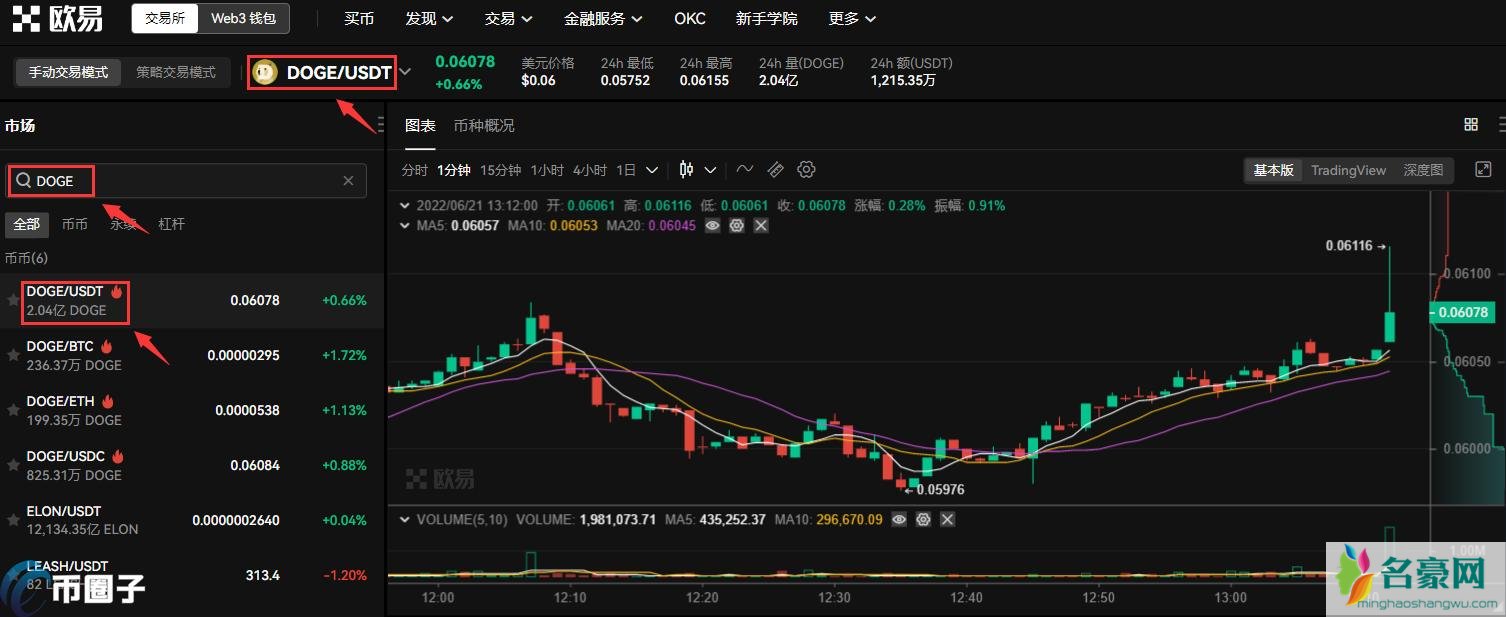Collapse the VOLUME indicator row chevron
This screenshot has height=617, width=1506.
(x=405, y=520)
